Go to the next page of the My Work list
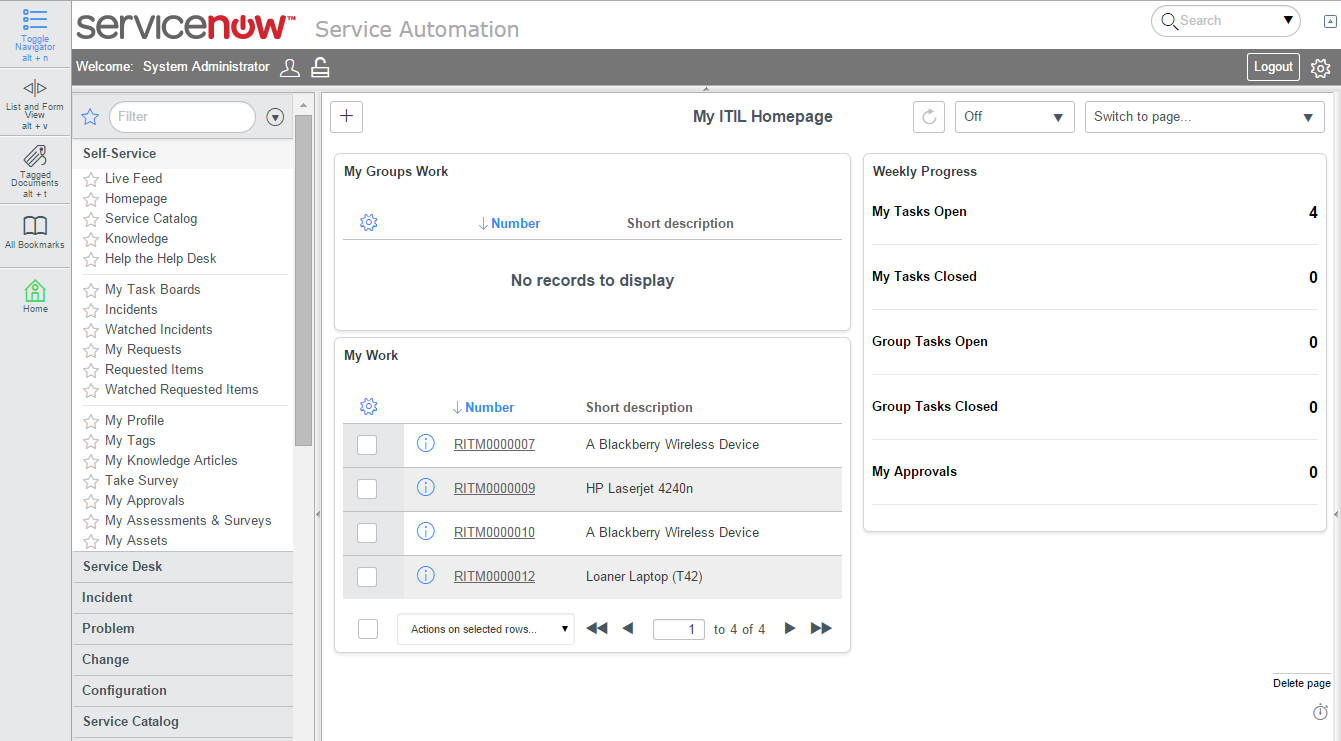The width and height of the screenshot is (1341, 741). pyautogui.click(x=790, y=628)
